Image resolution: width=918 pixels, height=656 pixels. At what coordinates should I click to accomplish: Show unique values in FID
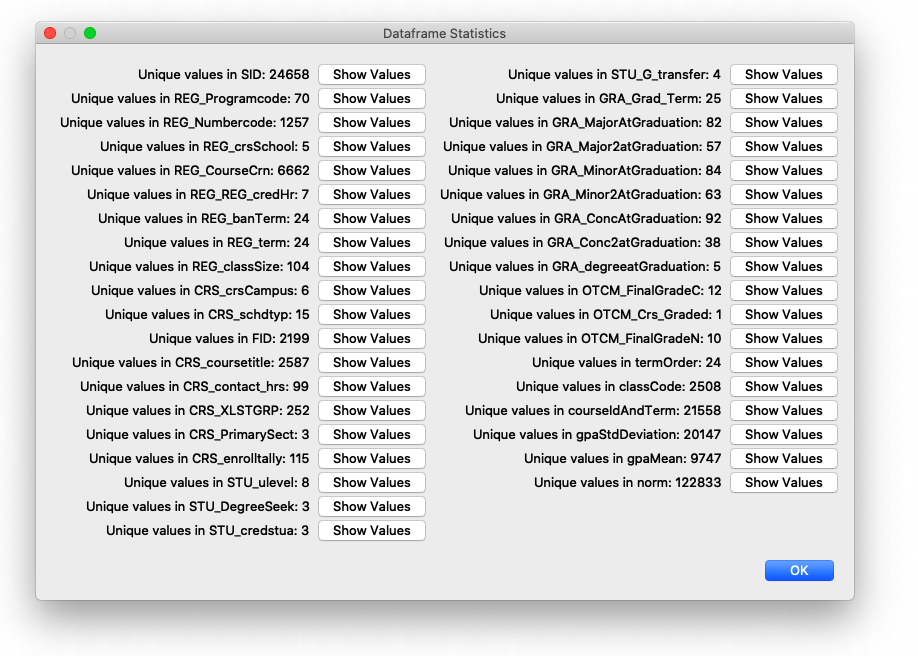[x=371, y=338]
